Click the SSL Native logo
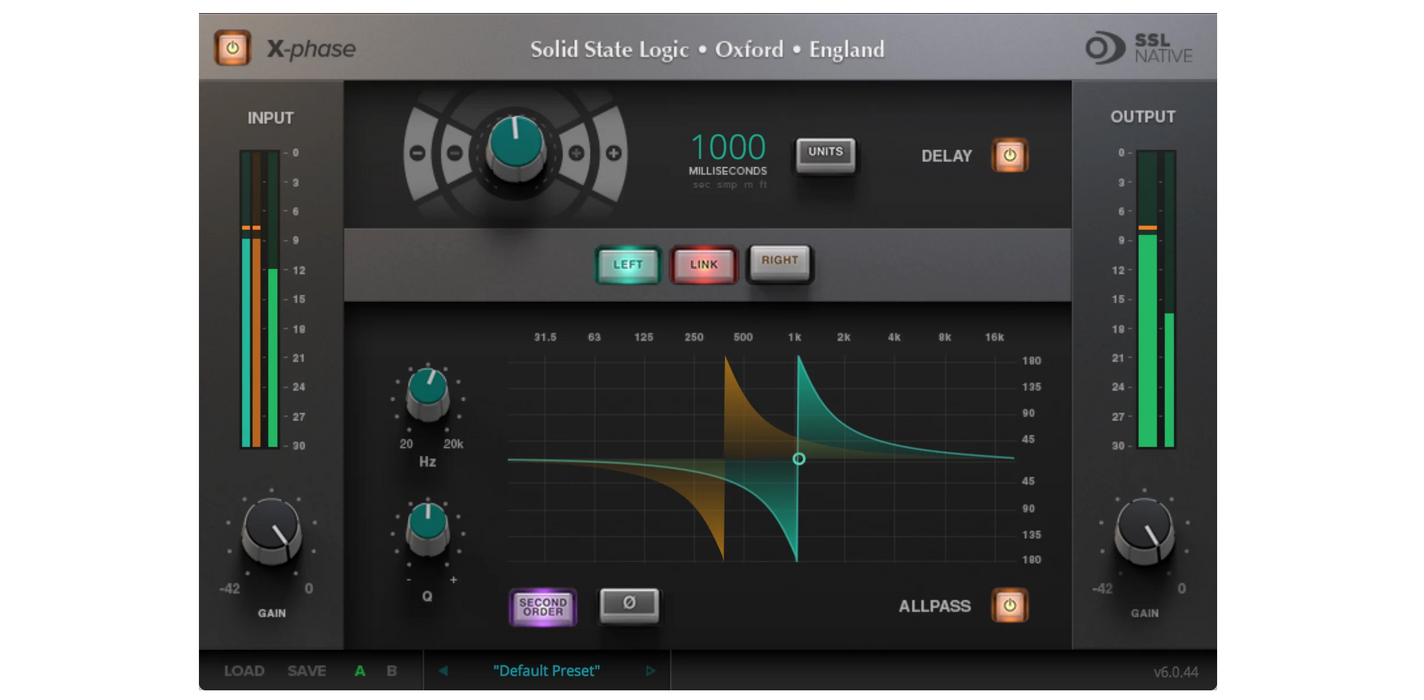 1139,48
